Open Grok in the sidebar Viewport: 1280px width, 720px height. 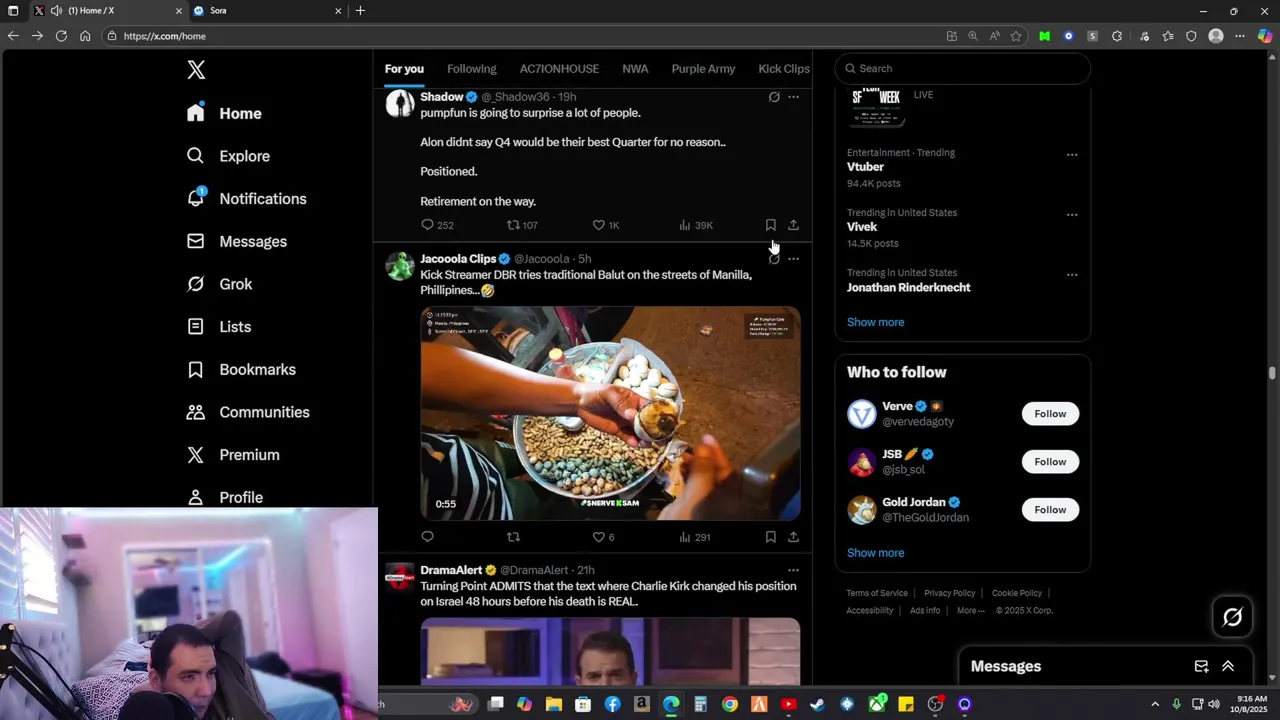(x=219, y=284)
